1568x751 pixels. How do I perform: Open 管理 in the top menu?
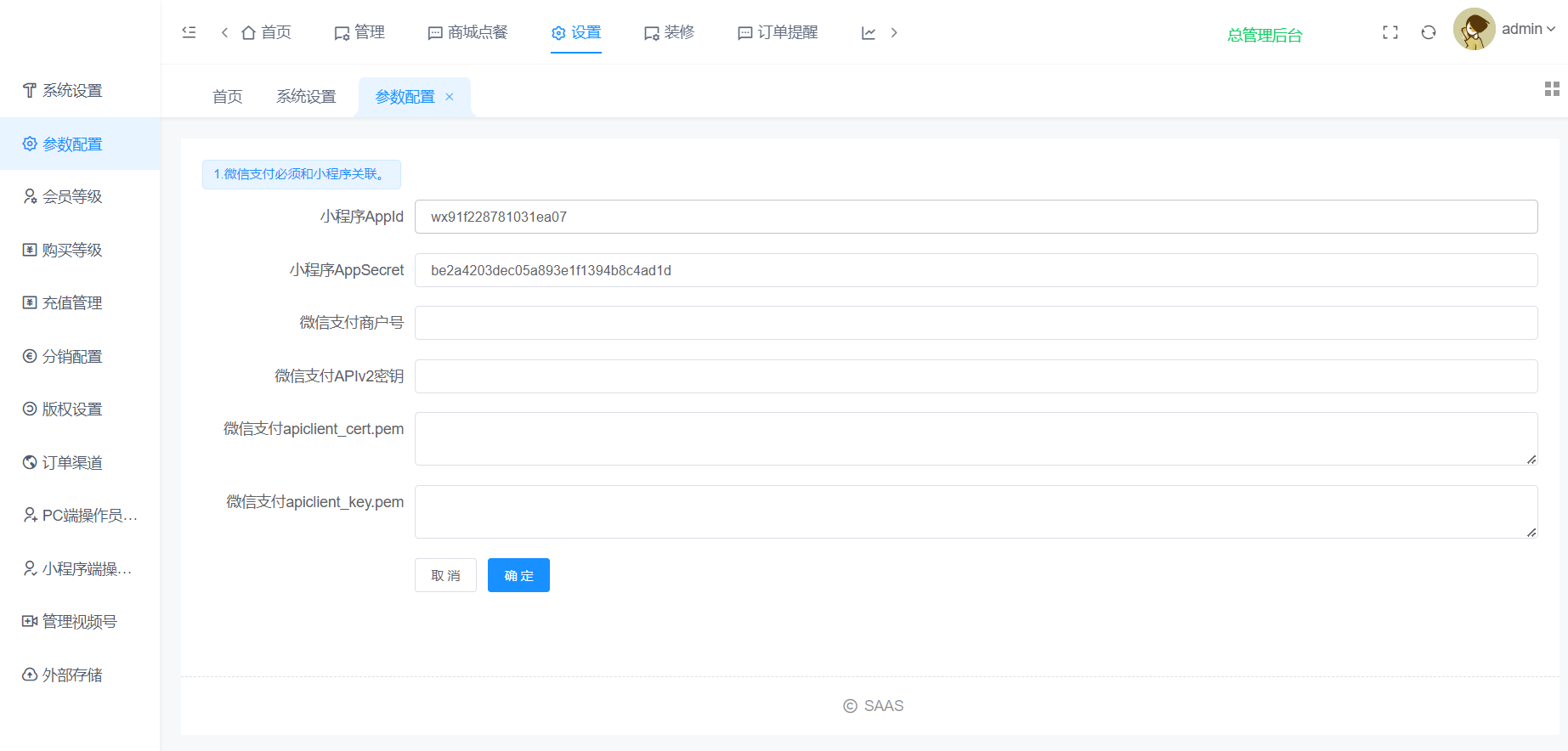pyautogui.click(x=359, y=32)
